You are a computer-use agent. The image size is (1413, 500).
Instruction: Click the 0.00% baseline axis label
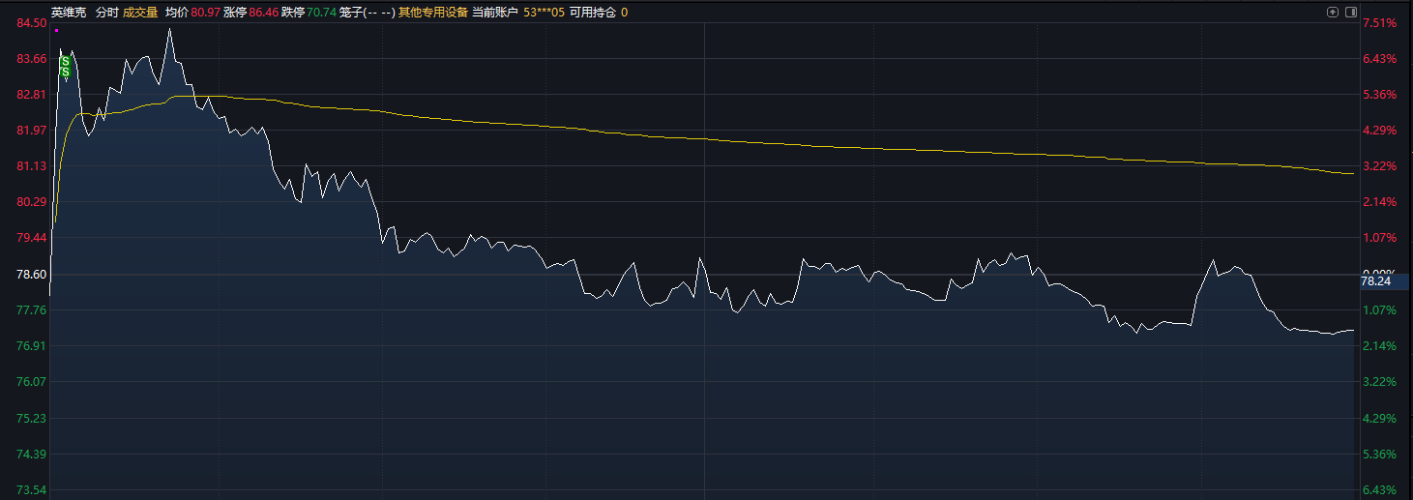(1378, 272)
